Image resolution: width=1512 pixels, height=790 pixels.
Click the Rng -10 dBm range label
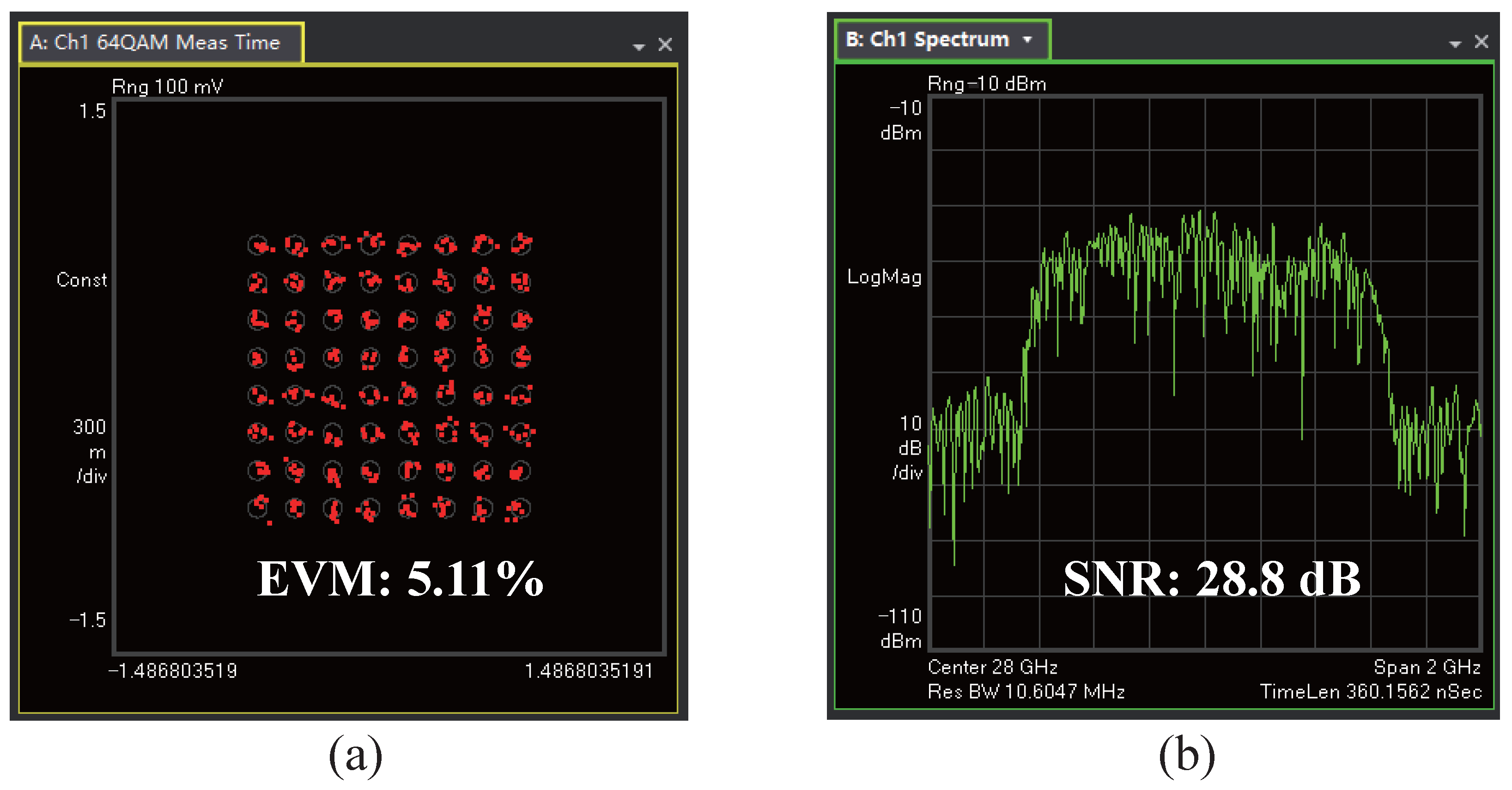click(x=987, y=84)
